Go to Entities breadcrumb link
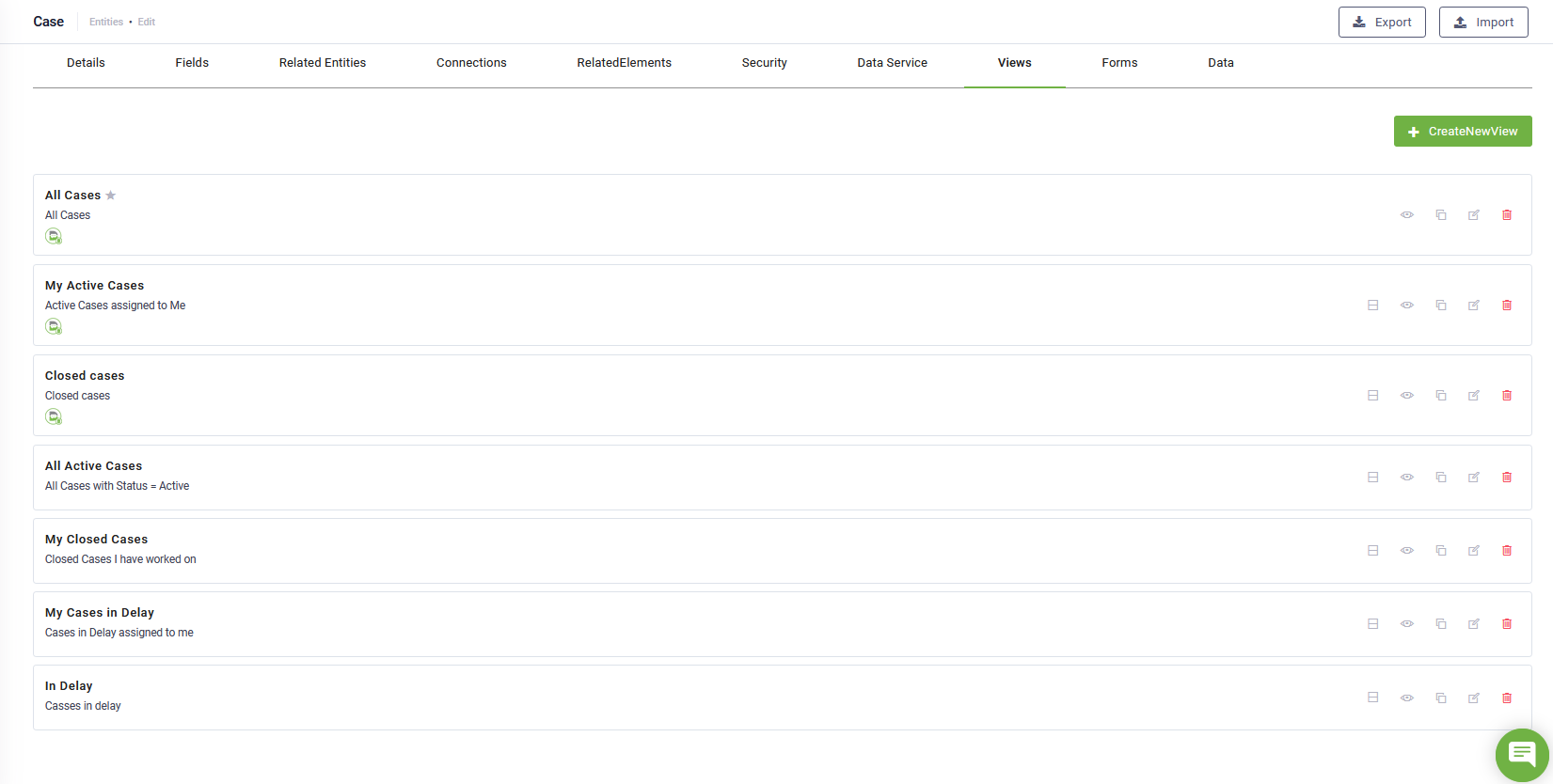 coord(106,22)
